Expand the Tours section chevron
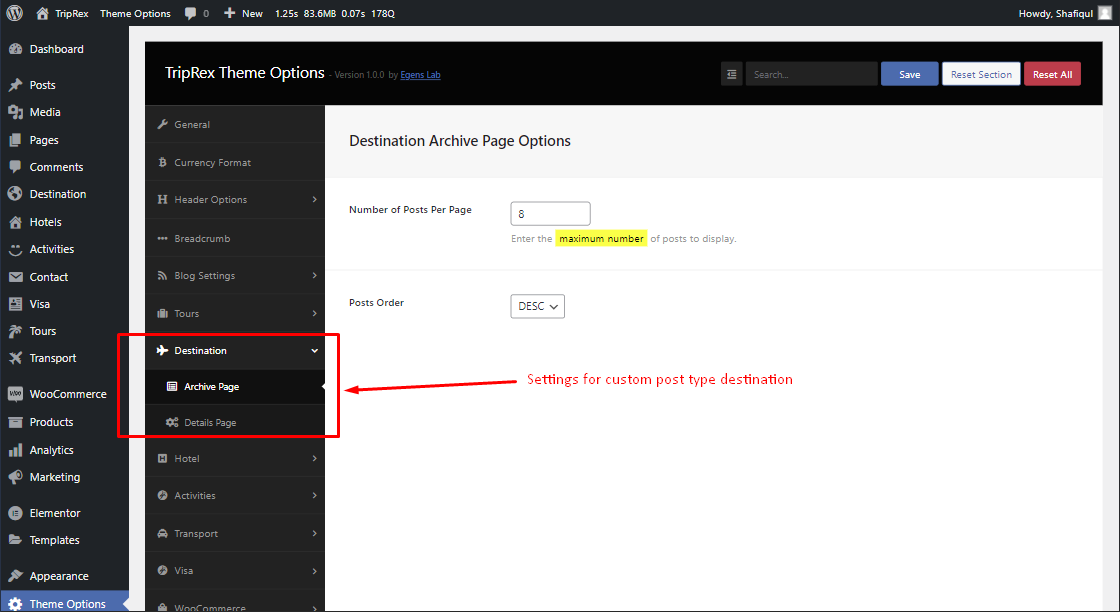Screen dimensions: 1120x612 314,313
